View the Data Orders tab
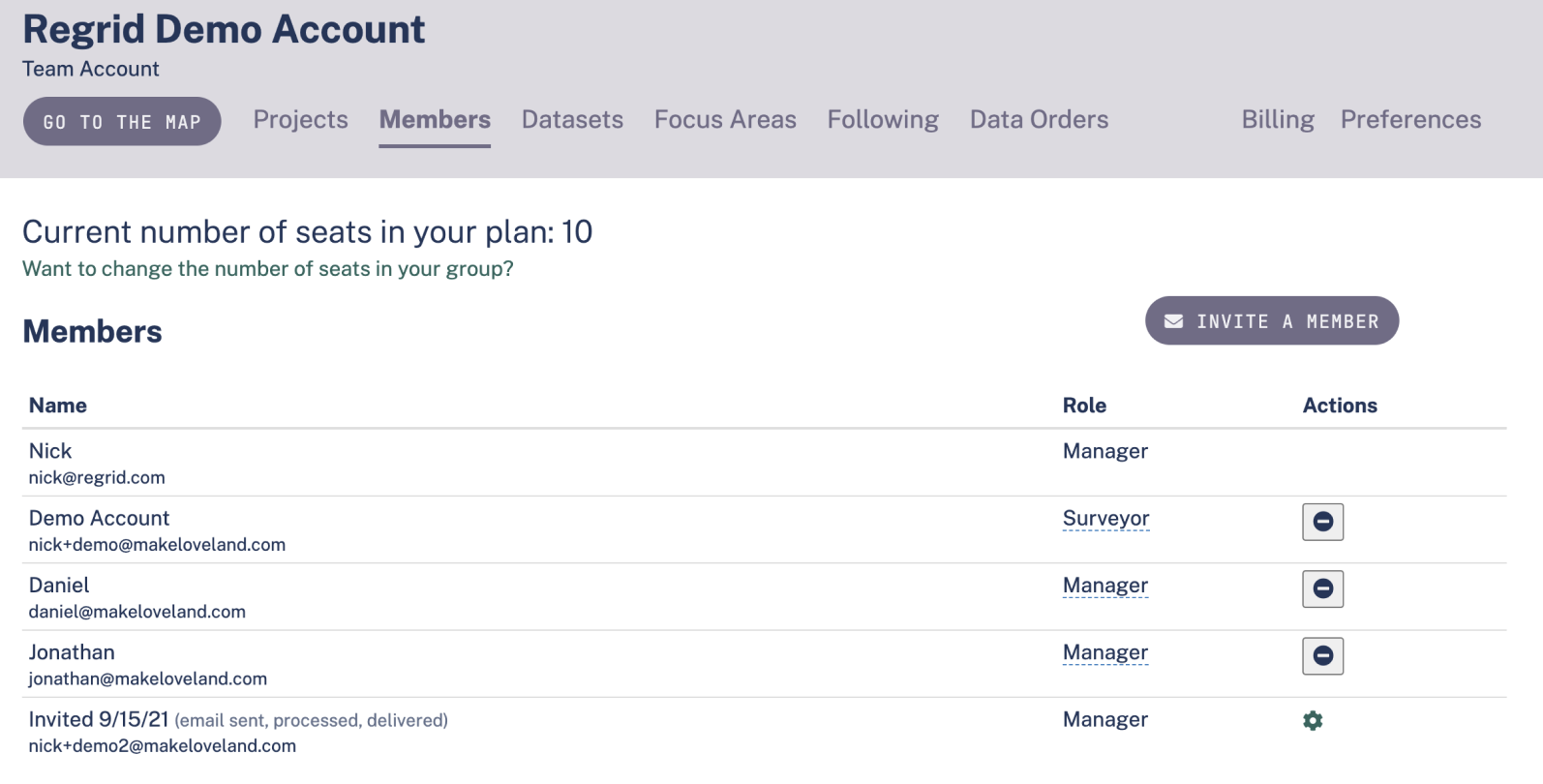1543x784 pixels. pos(1039,119)
